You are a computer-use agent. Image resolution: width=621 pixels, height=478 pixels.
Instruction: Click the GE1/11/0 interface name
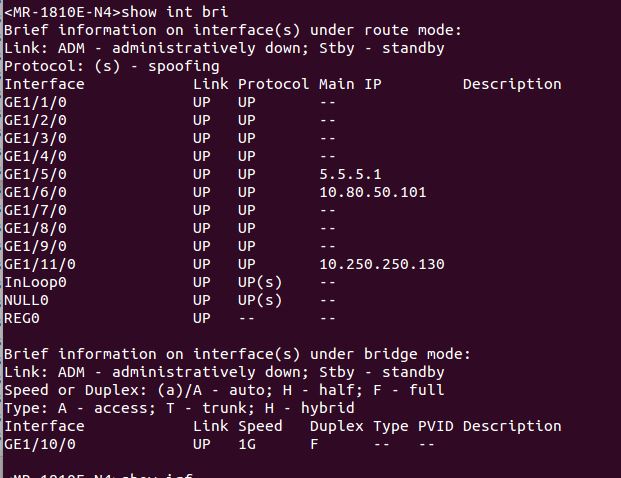[x=40, y=264]
